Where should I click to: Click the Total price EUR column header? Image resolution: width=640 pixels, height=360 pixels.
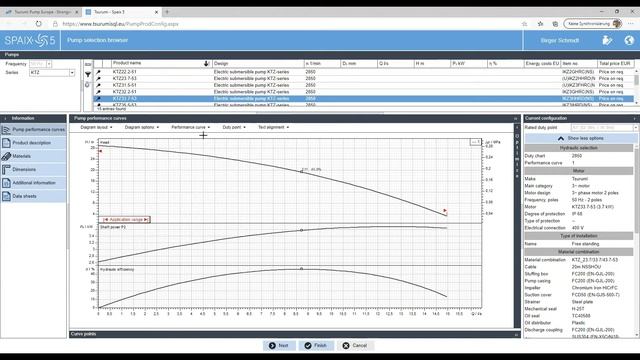point(616,64)
